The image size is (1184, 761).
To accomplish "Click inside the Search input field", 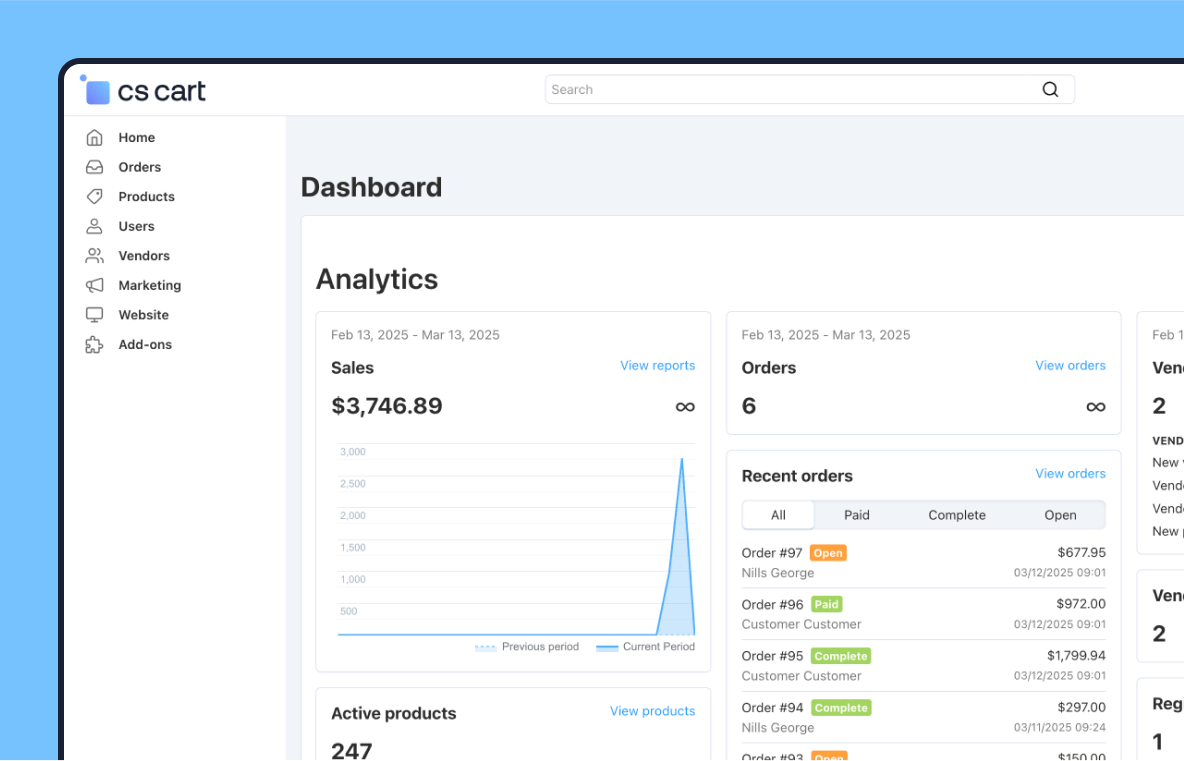I will click(x=780, y=89).
